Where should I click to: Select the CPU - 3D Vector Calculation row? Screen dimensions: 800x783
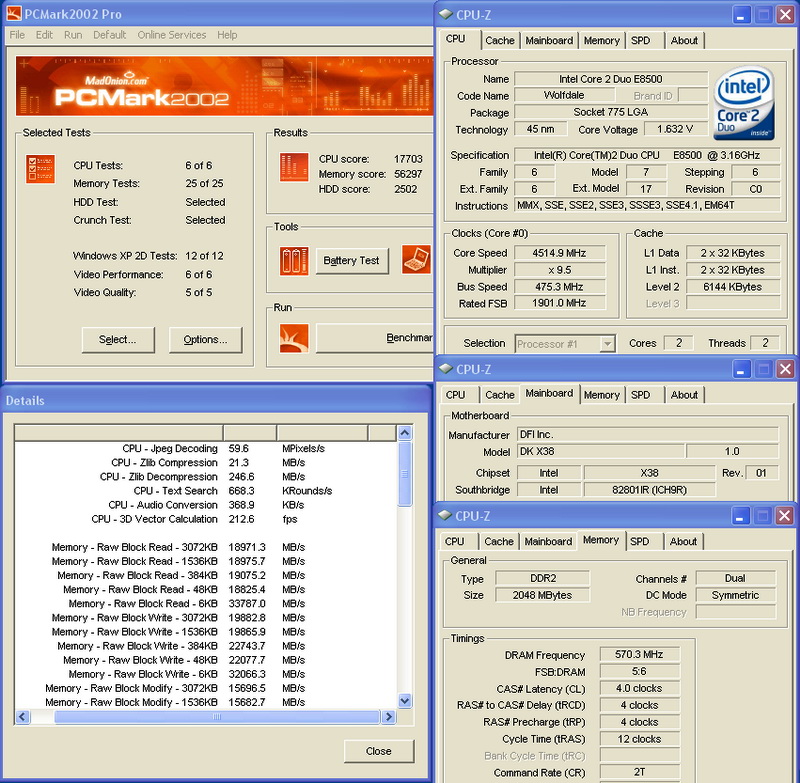[206, 519]
